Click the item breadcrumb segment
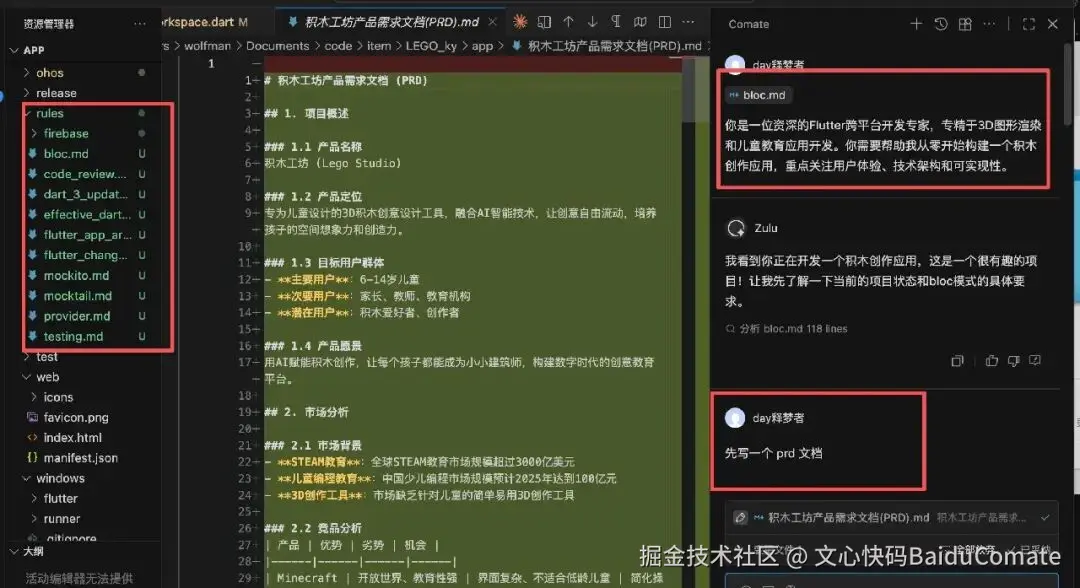This screenshot has height=588, width=1080. (379, 45)
